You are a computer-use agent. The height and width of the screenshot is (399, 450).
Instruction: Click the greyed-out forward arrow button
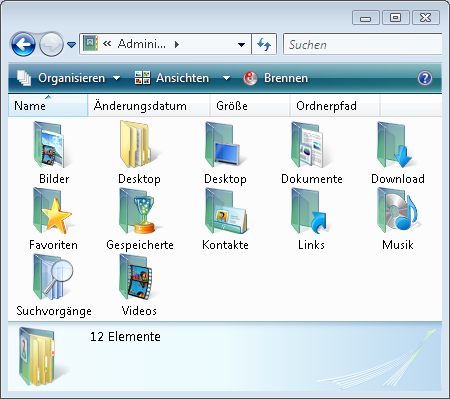(x=51, y=44)
